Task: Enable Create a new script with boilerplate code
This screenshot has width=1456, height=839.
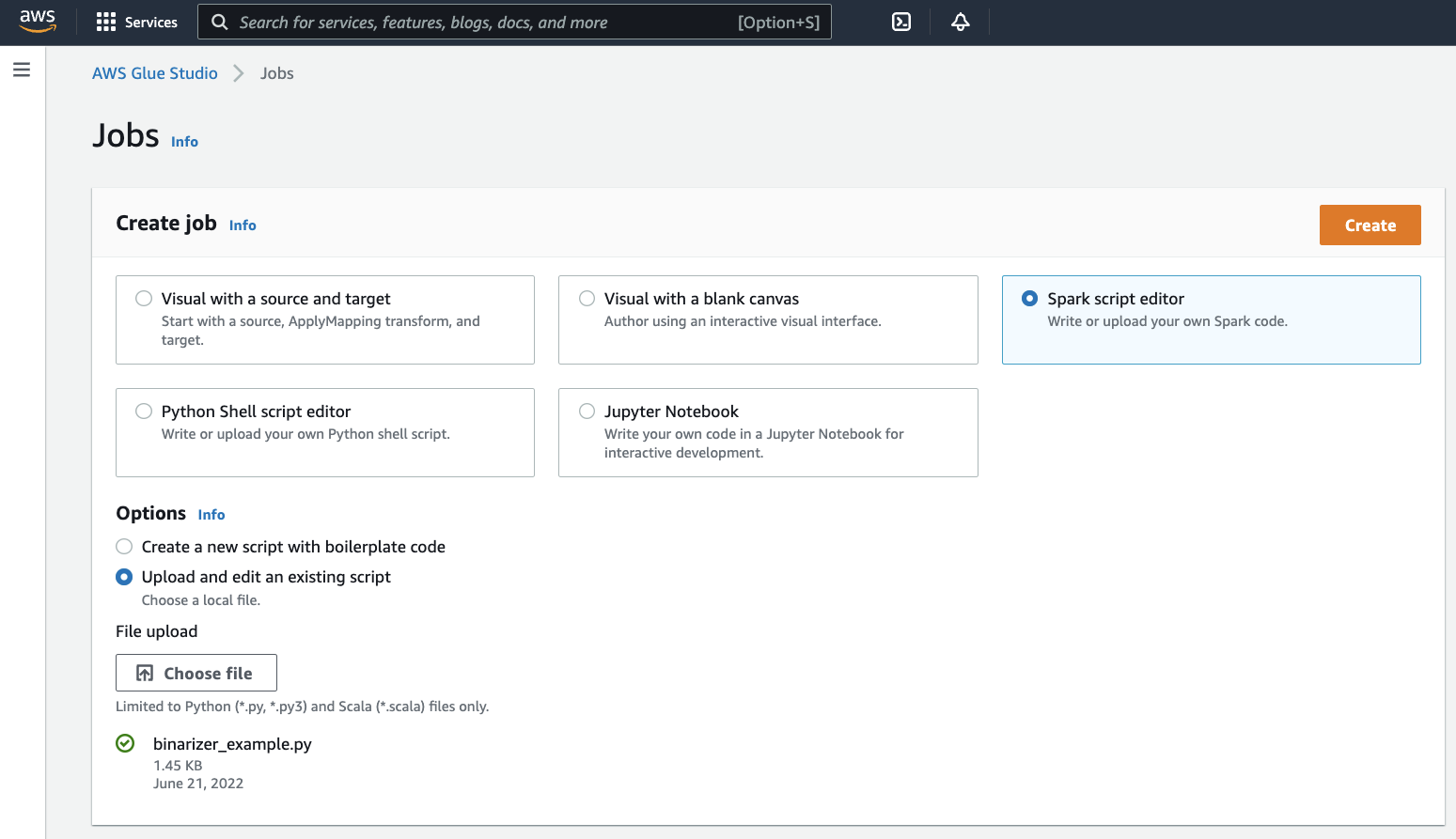Action: [x=124, y=546]
